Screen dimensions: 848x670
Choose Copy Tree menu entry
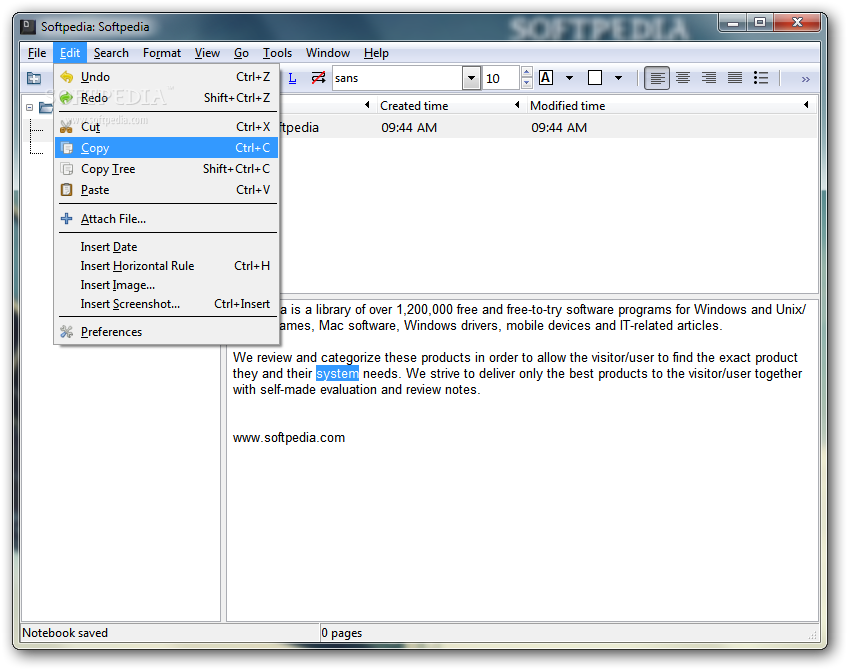167,169
